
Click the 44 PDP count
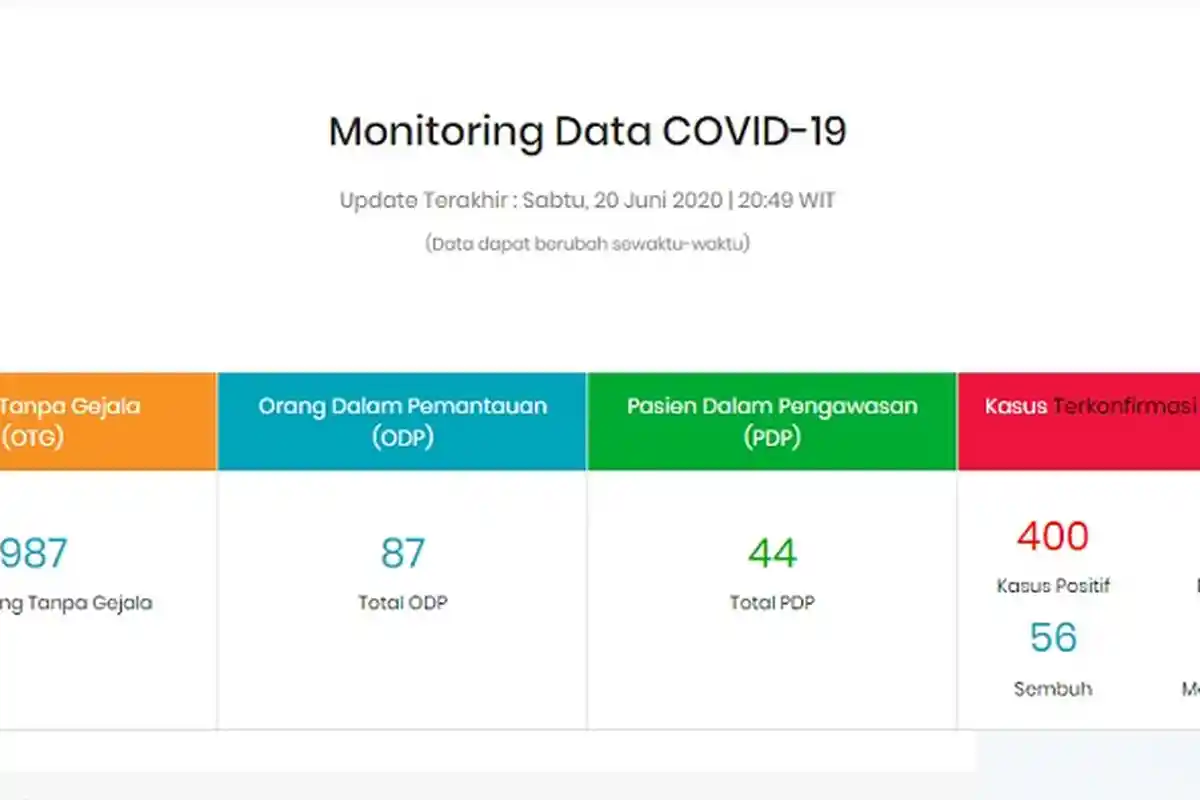[772, 553]
